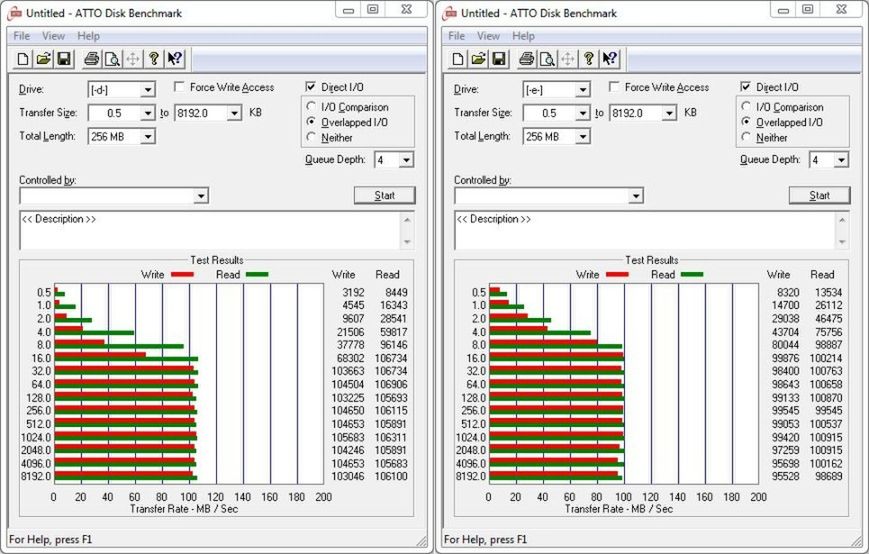Click Print icon in left window
869x554 pixels.
91,59
